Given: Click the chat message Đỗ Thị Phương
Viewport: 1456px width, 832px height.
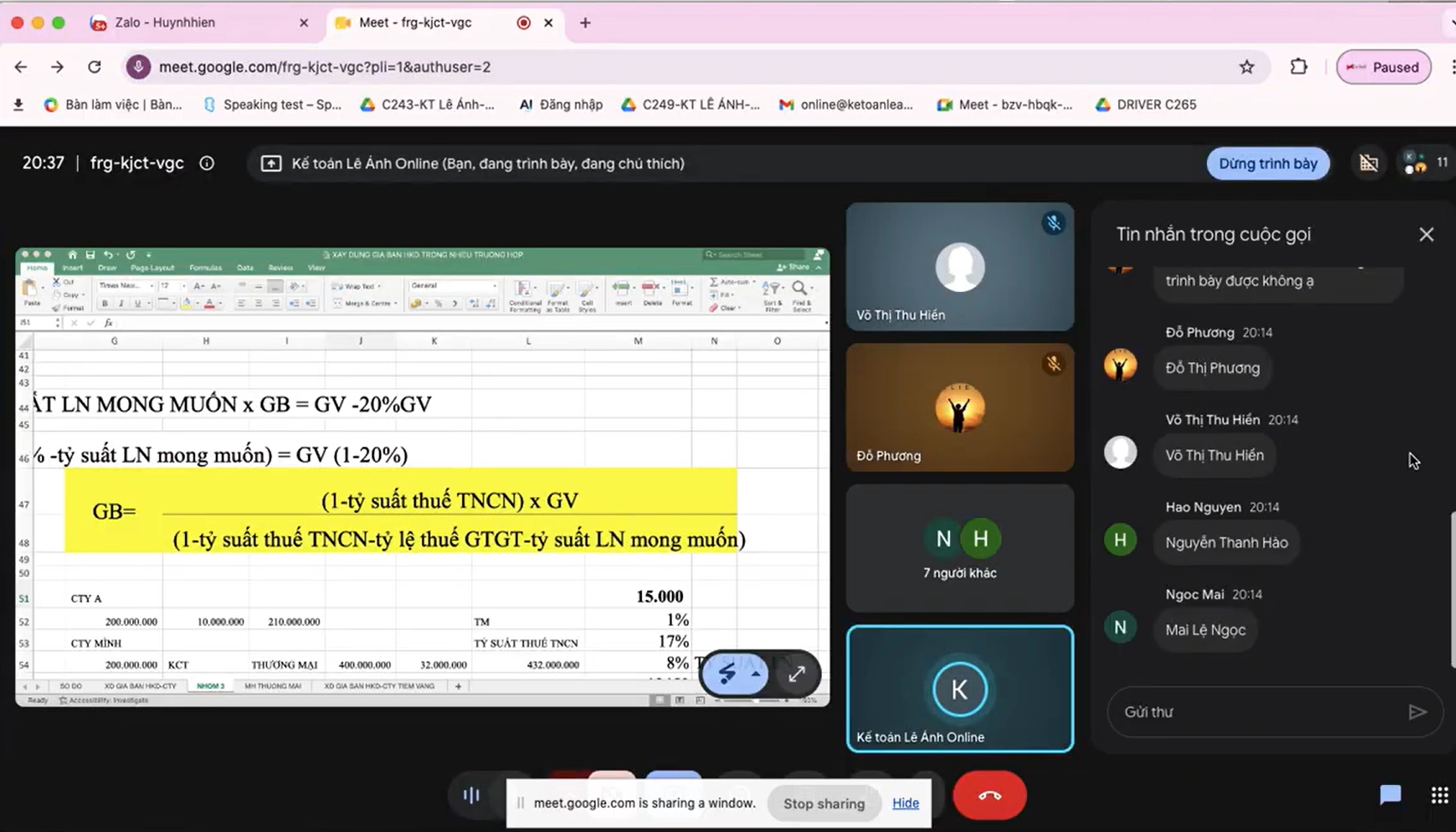Looking at the screenshot, I should tap(1212, 368).
